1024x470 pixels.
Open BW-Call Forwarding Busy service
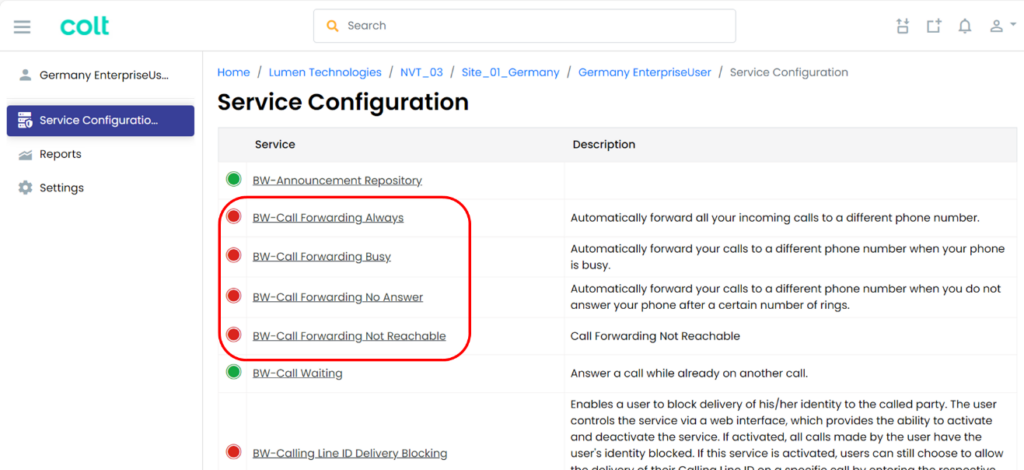(322, 257)
